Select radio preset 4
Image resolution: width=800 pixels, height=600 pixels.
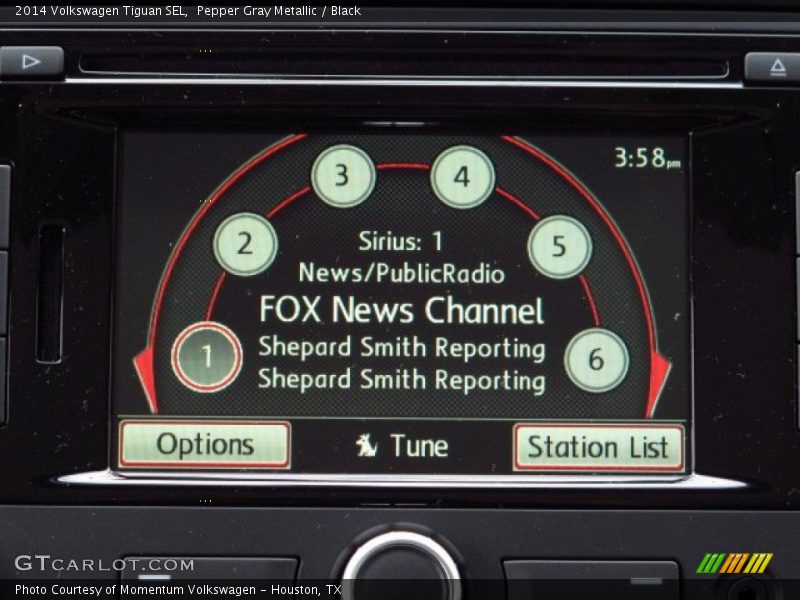(x=463, y=177)
